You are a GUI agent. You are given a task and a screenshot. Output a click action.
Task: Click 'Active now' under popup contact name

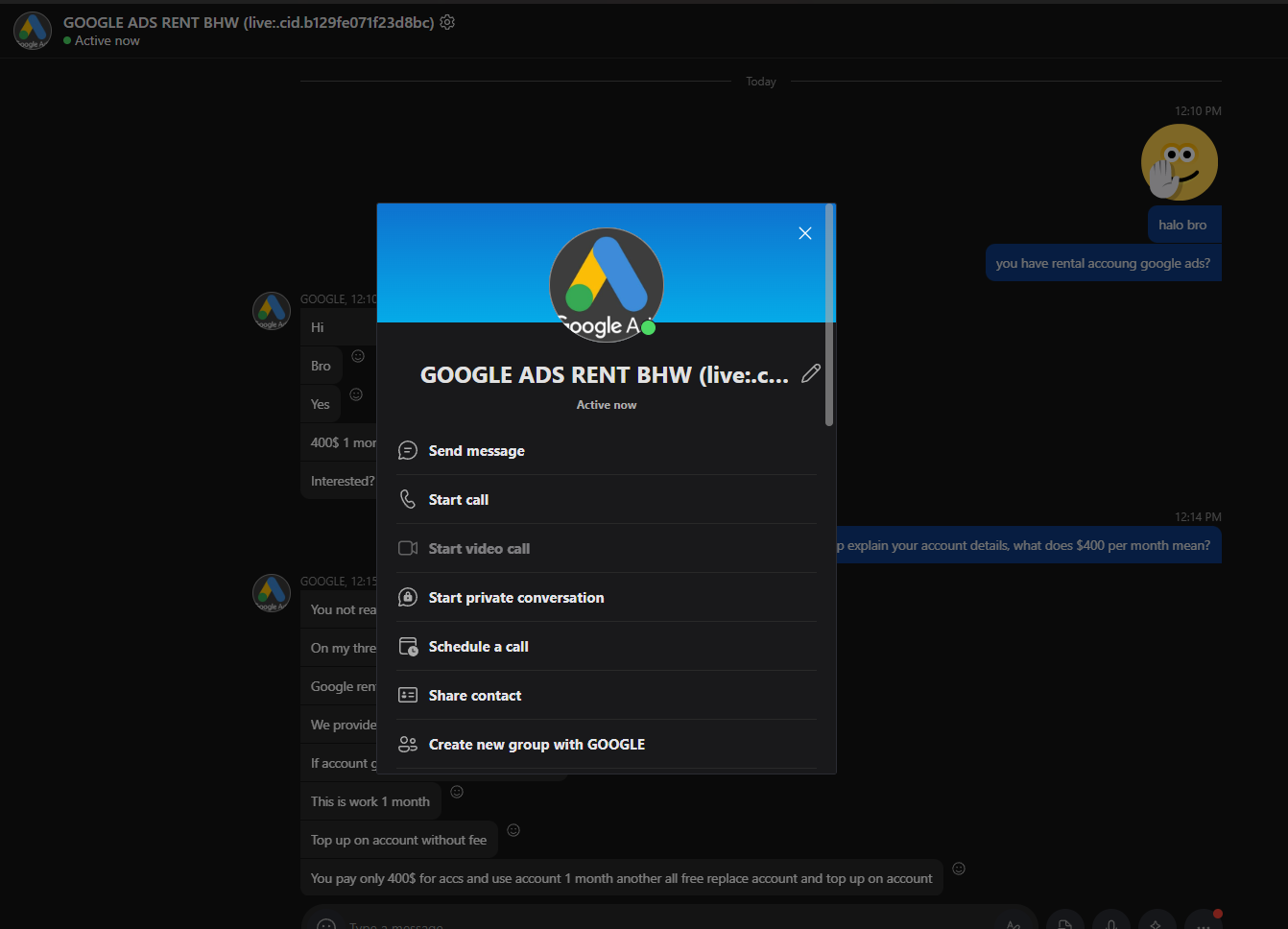607,405
